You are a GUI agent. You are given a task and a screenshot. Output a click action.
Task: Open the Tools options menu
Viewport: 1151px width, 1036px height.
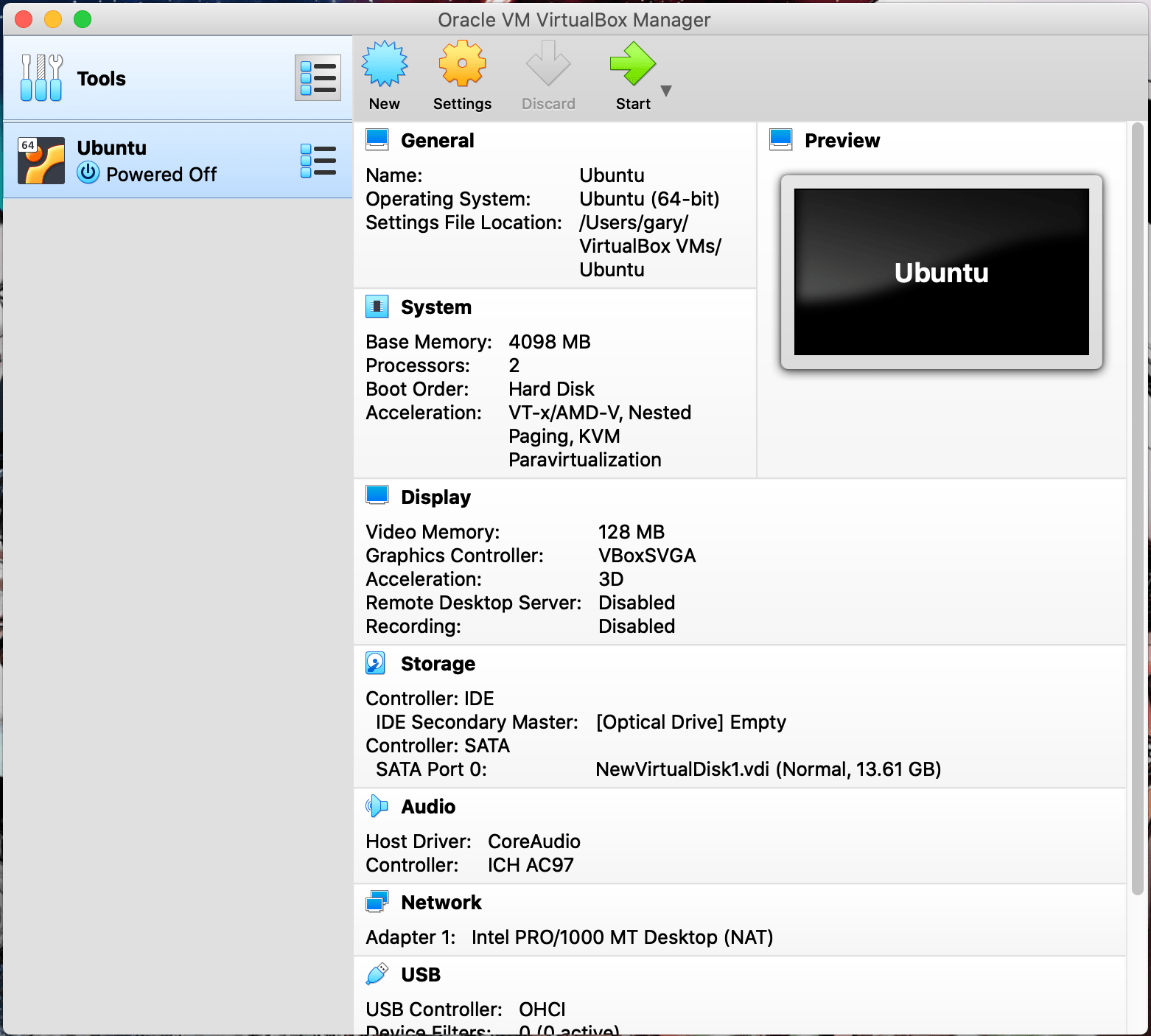click(318, 77)
